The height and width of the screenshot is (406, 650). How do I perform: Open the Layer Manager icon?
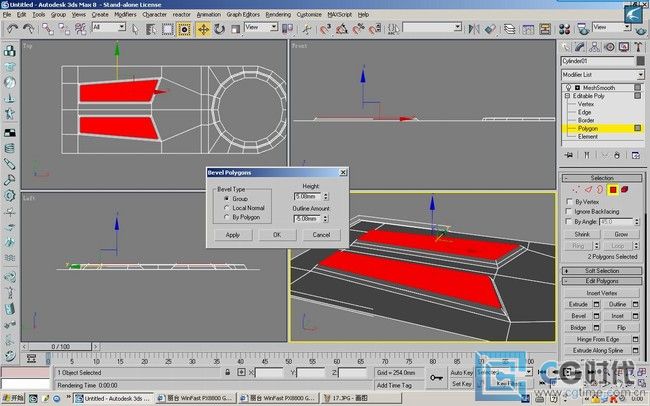point(509,29)
